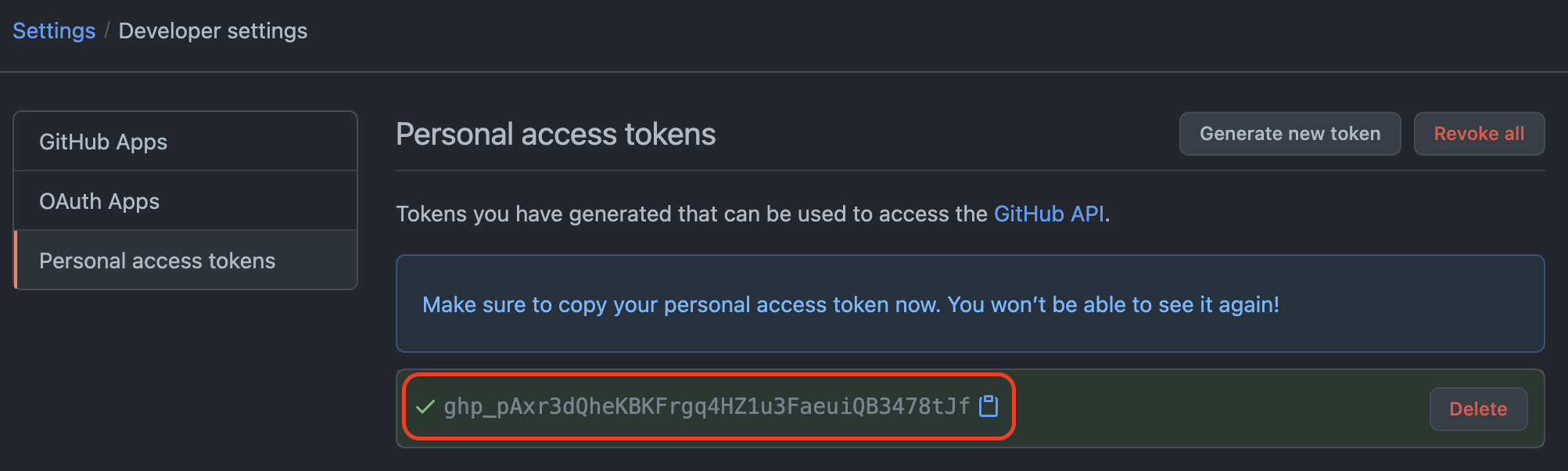Open GitHub Apps in the sidebar

(x=103, y=142)
